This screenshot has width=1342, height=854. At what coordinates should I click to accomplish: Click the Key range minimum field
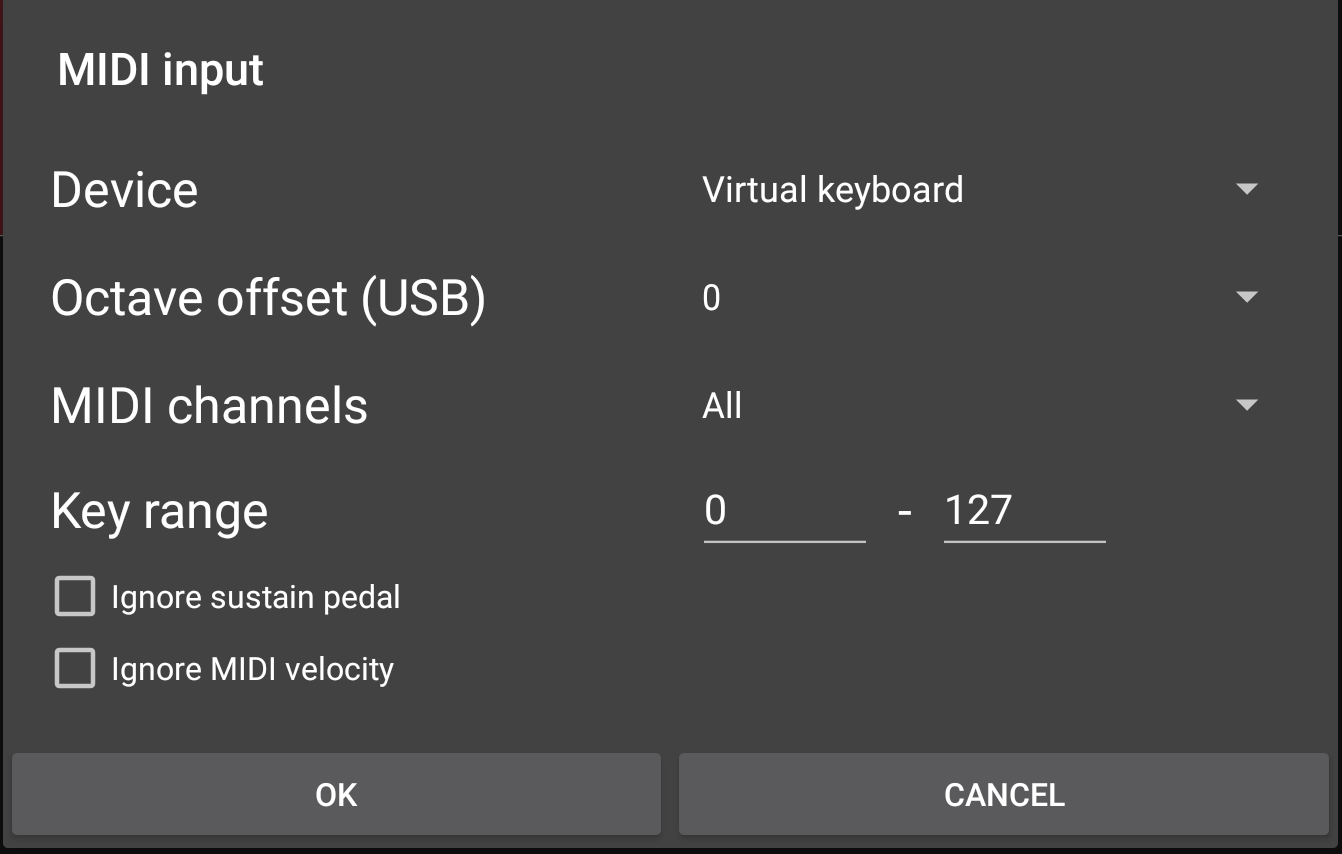click(784, 512)
